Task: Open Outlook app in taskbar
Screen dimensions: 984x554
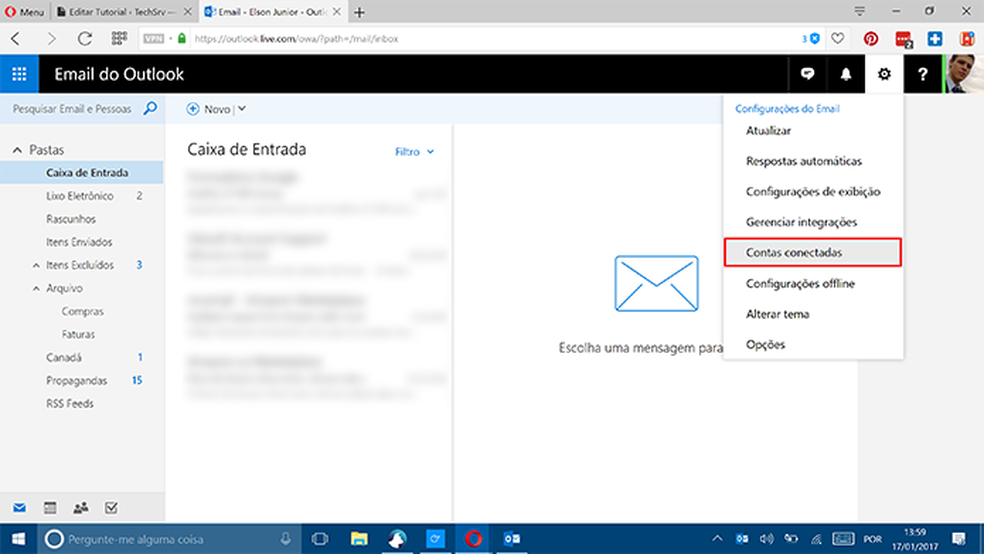Action: pyautogui.click(x=511, y=539)
